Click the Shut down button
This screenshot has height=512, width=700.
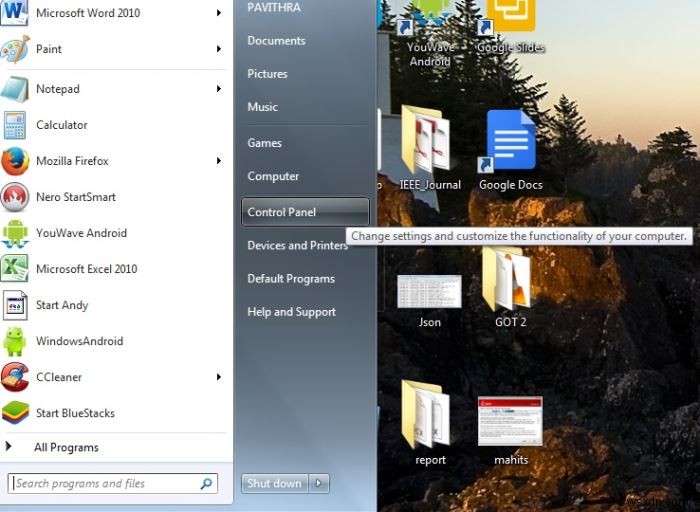[275, 483]
